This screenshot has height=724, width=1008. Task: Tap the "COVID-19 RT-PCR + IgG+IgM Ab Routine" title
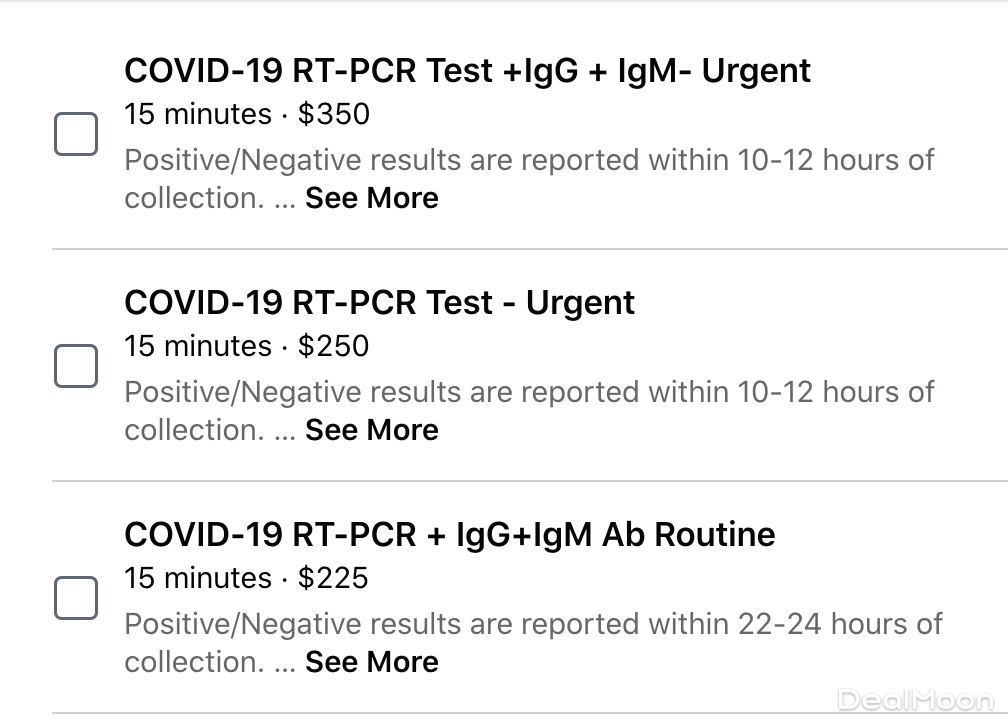click(x=449, y=535)
